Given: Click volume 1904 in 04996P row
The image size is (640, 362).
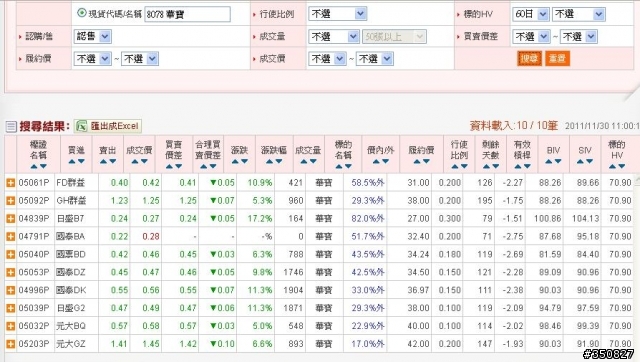Looking at the screenshot, I should pos(293,290).
